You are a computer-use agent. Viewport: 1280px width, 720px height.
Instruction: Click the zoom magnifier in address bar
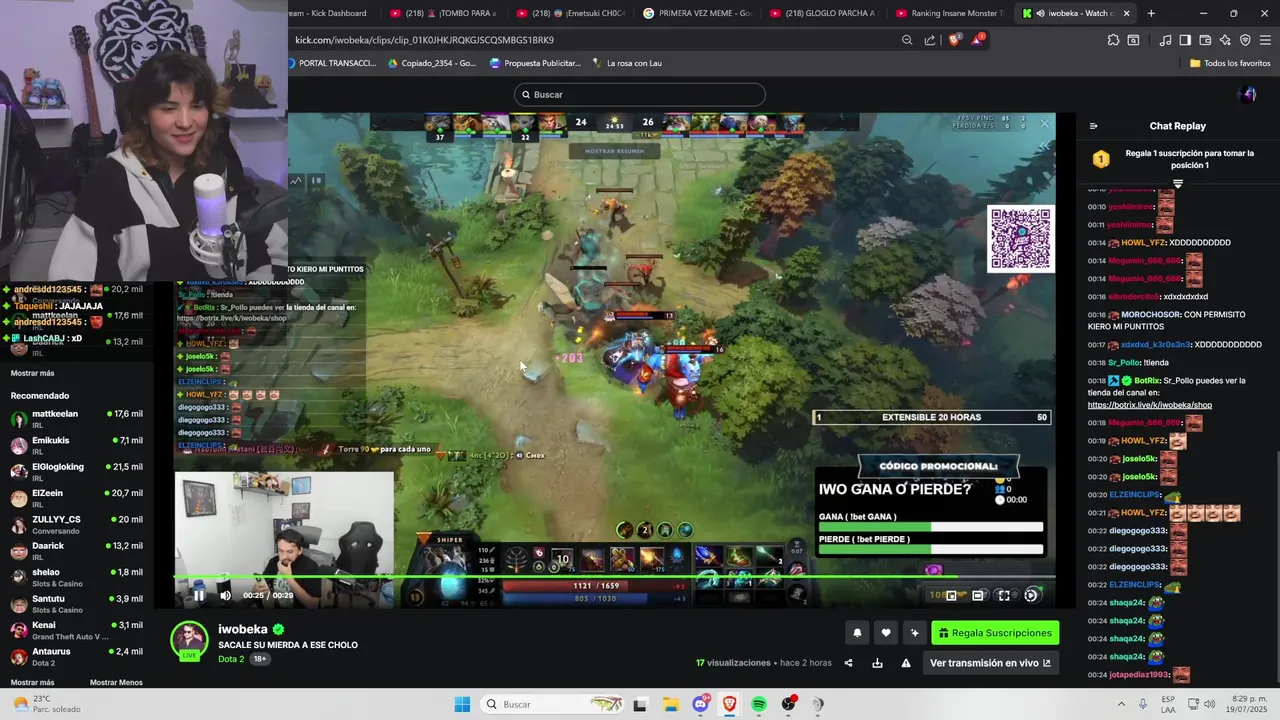tap(907, 40)
